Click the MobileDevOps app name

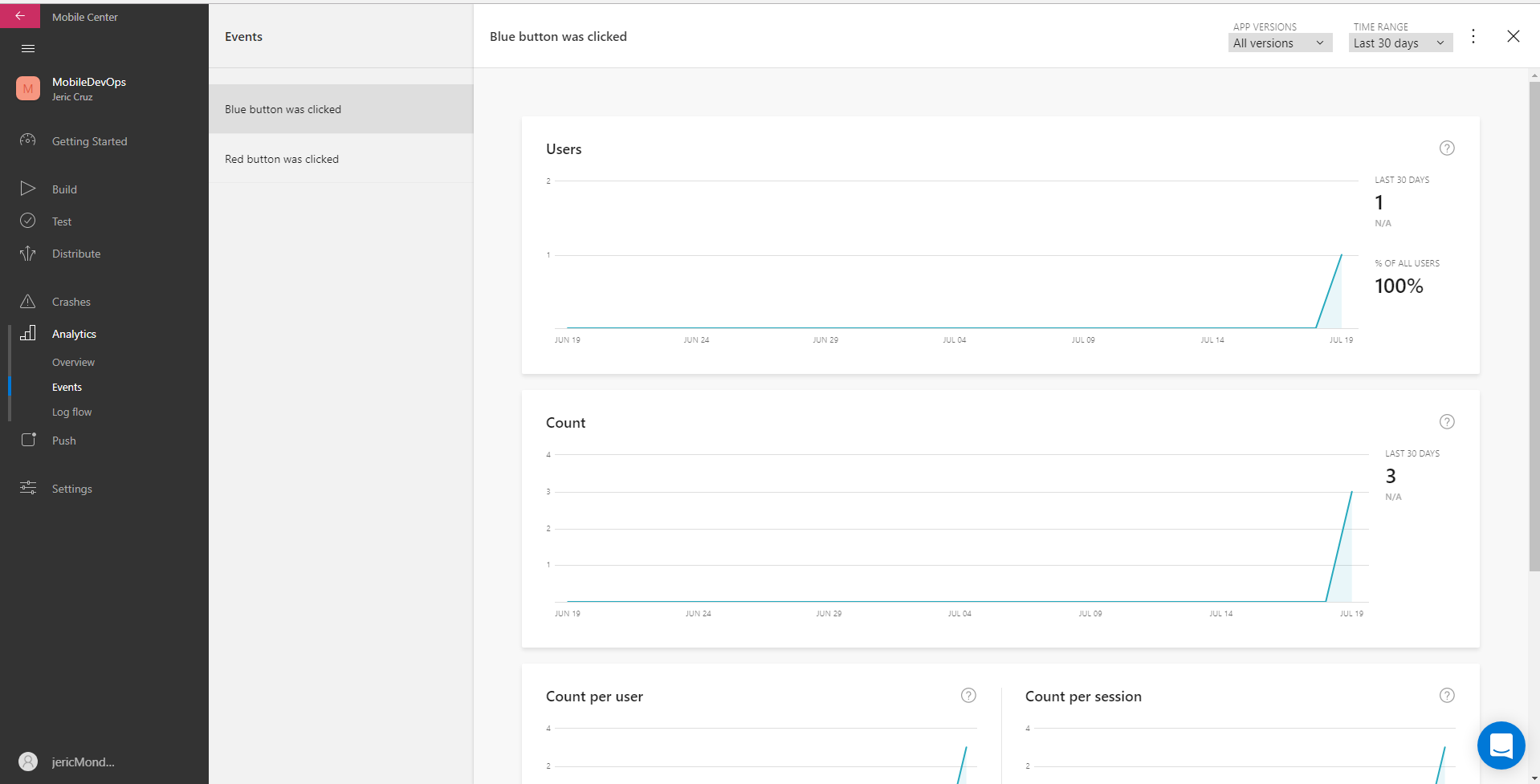tap(89, 82)
